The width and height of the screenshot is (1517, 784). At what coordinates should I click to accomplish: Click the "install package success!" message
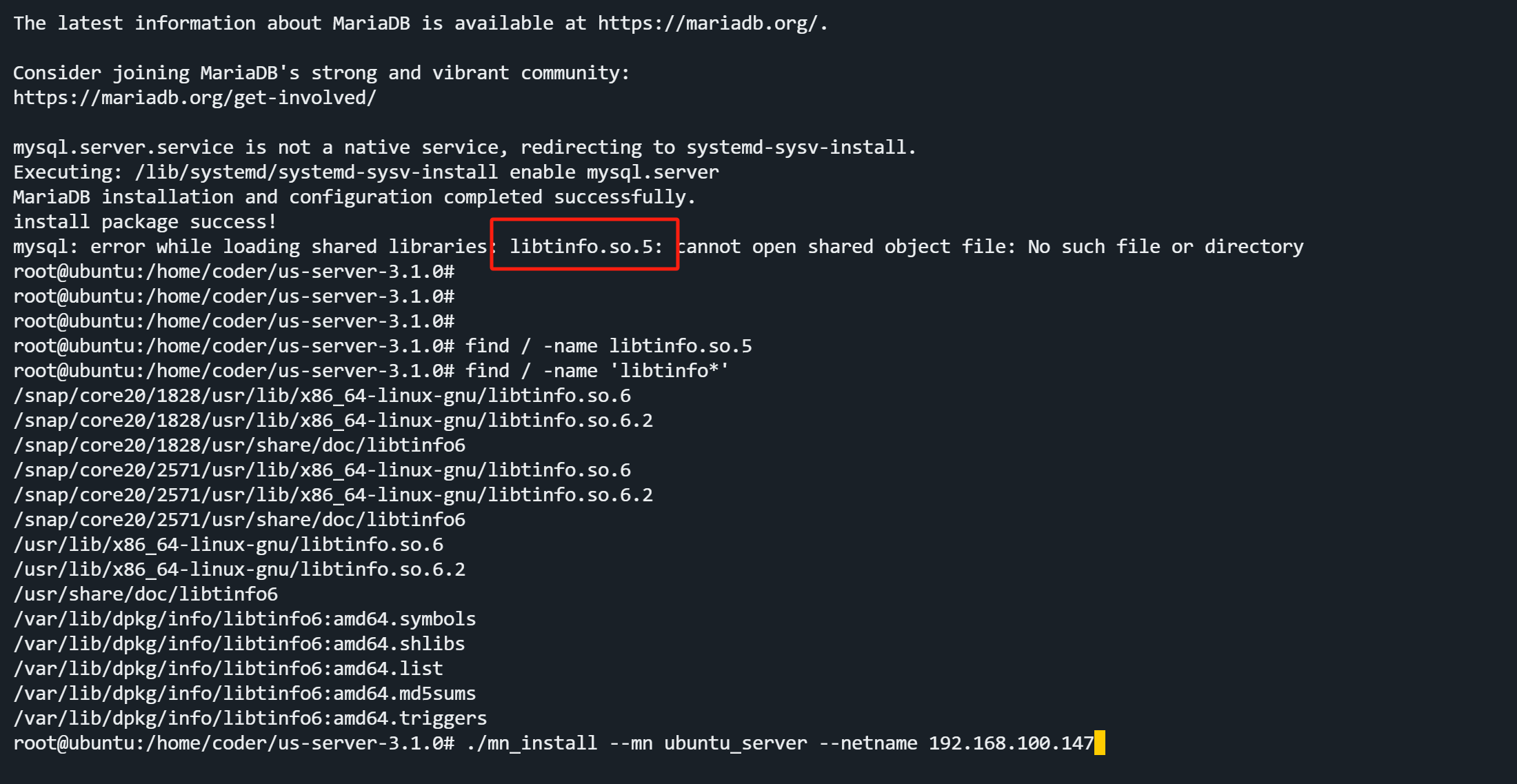pos(145,221)
